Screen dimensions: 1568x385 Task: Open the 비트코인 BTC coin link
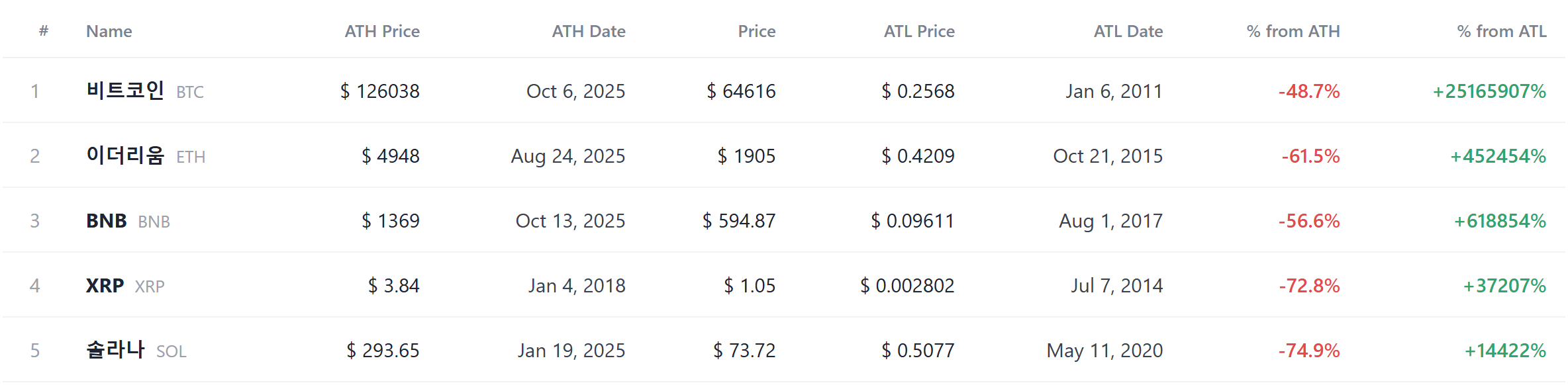(145, 91)
